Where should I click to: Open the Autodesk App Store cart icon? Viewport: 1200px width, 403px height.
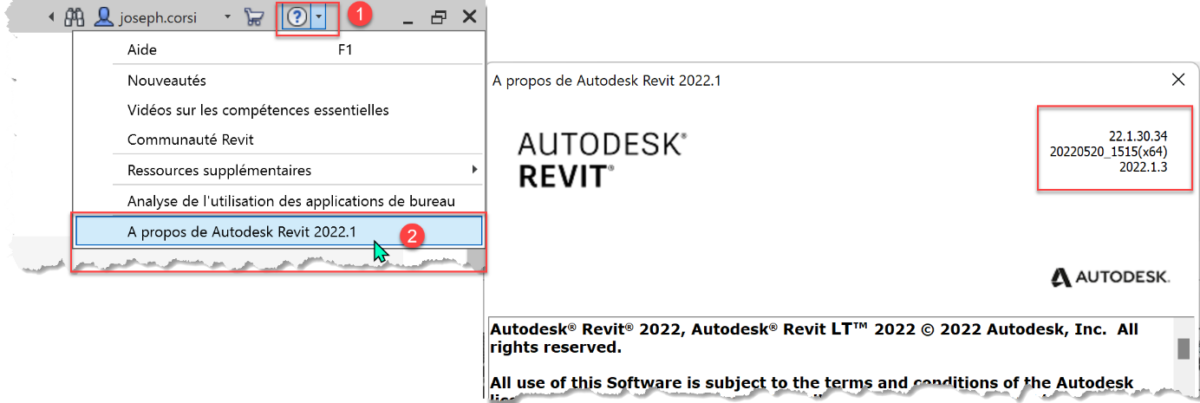255,17
